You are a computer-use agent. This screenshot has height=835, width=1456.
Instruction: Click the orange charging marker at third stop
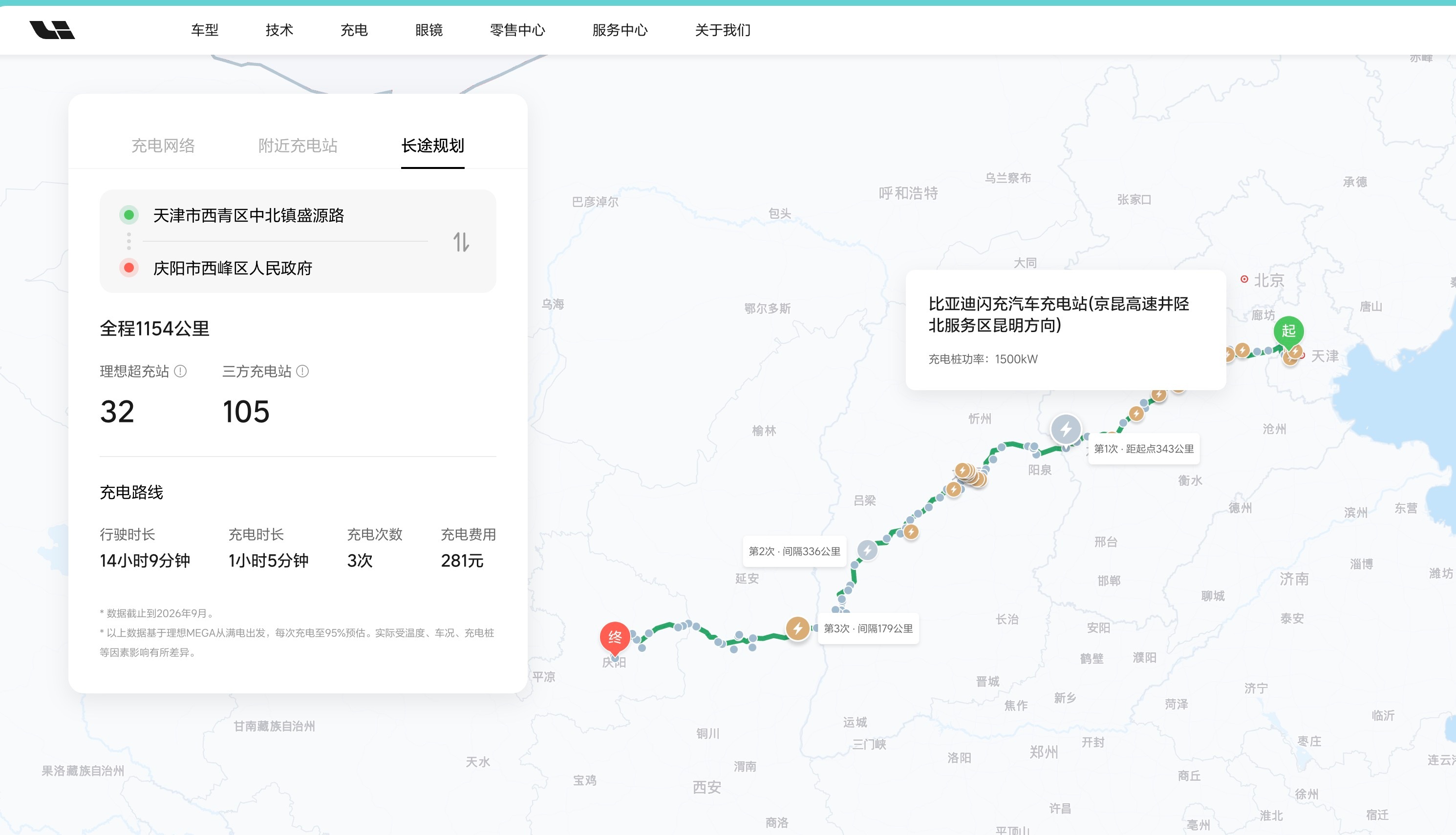click(797, 628)
